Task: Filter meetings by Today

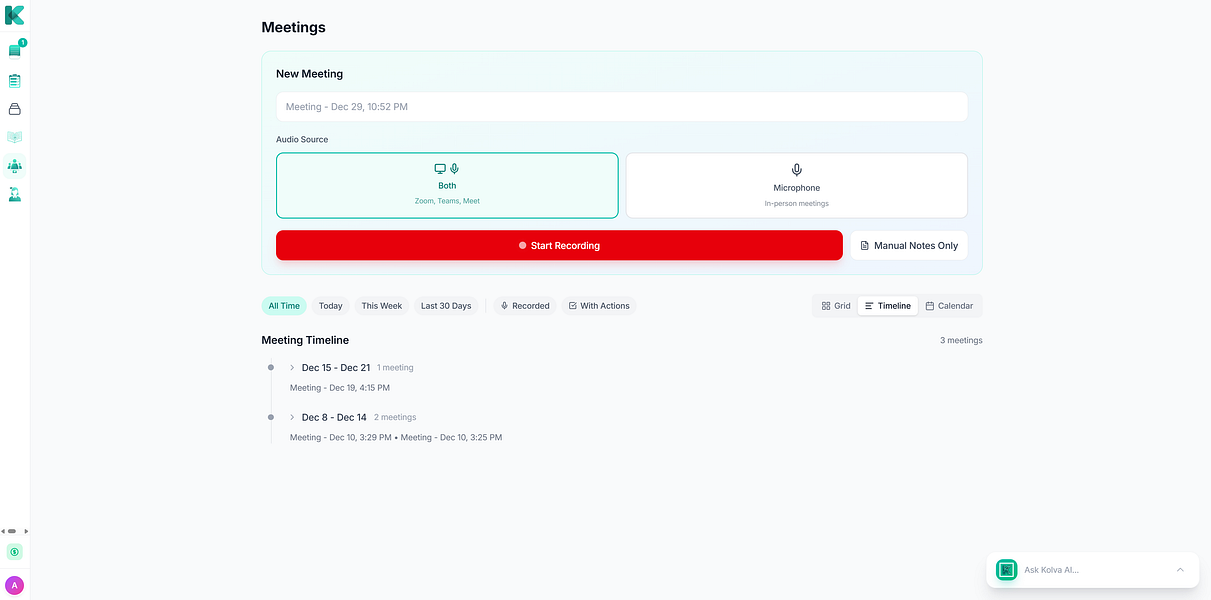Action: point(331,306)
